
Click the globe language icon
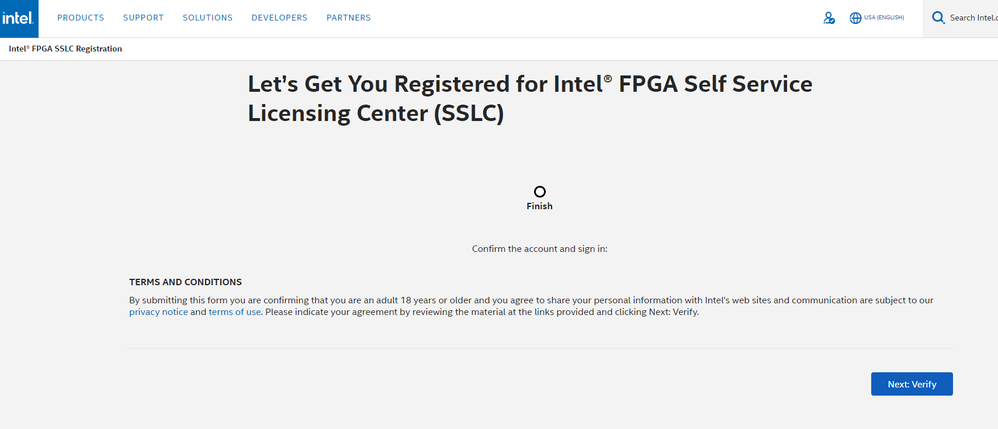click(855, 18)
